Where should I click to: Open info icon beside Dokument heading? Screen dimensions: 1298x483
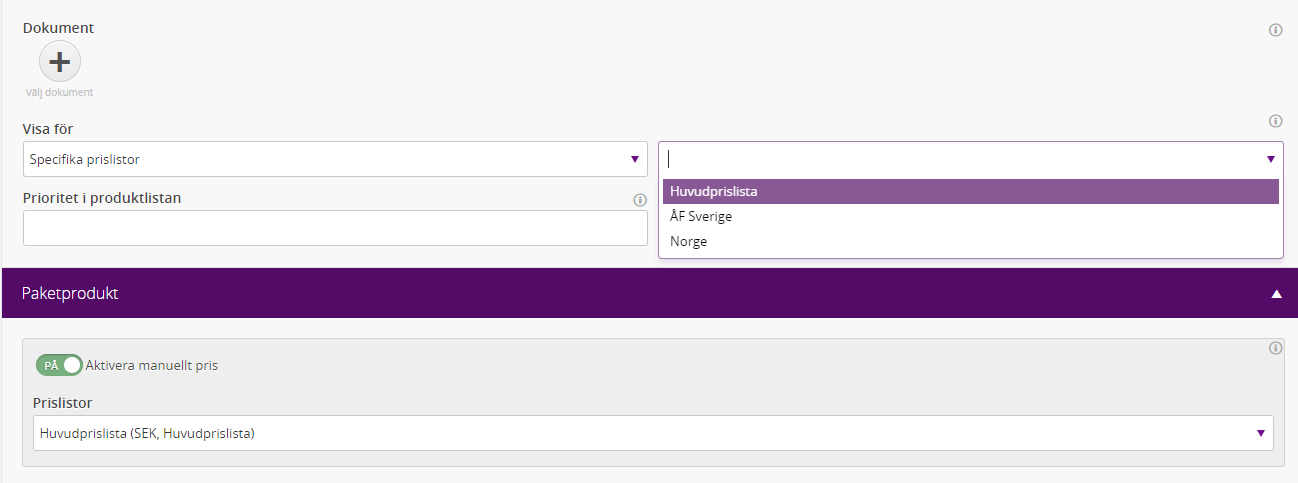pos(1275,30)
